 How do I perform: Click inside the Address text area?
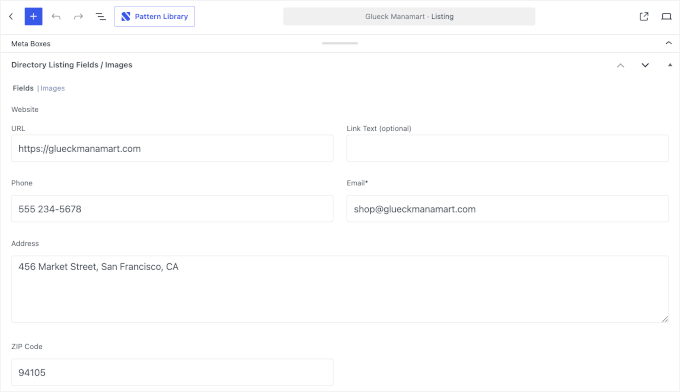[340, 289]
